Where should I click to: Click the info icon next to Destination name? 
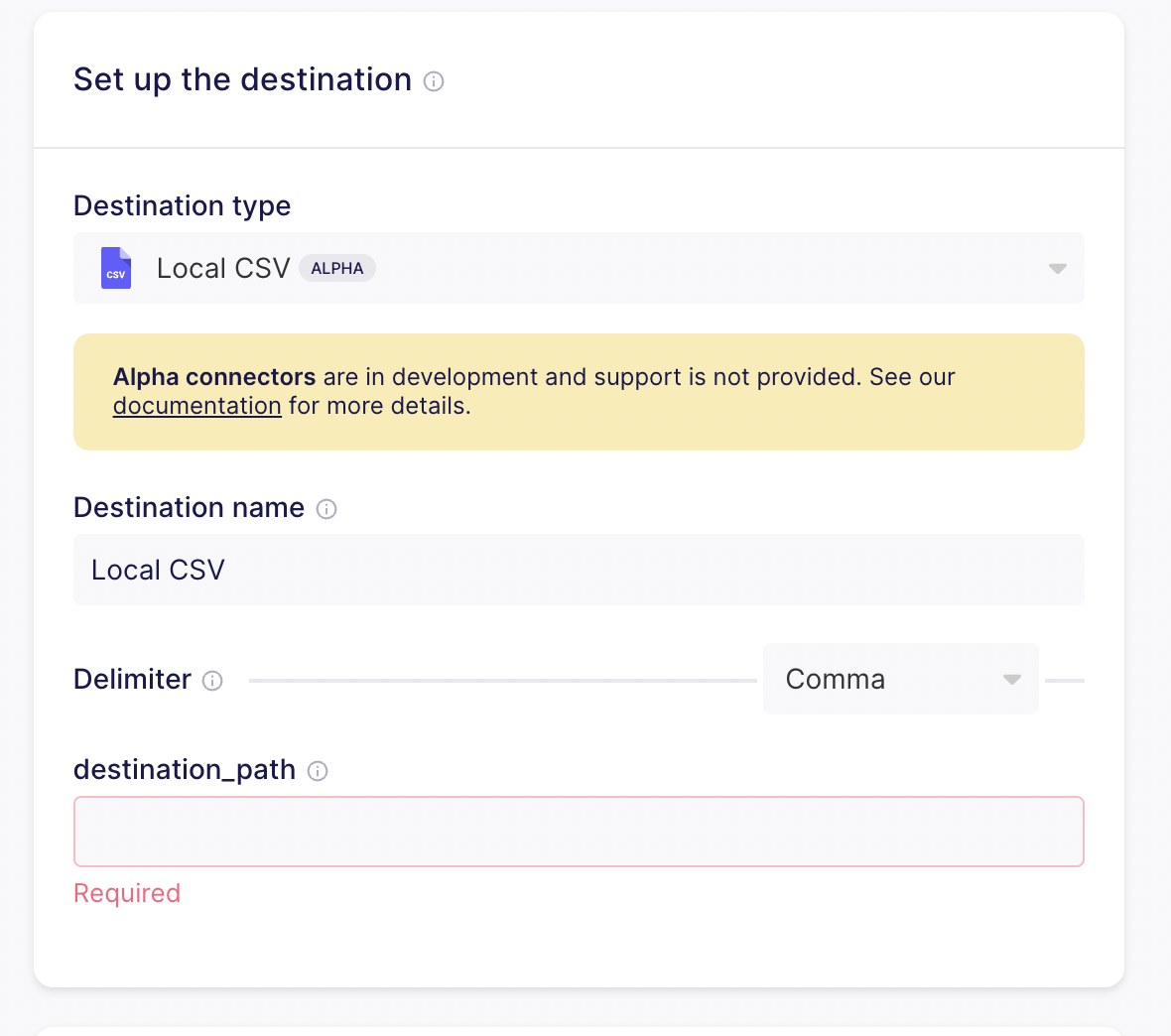pos(326,509)
